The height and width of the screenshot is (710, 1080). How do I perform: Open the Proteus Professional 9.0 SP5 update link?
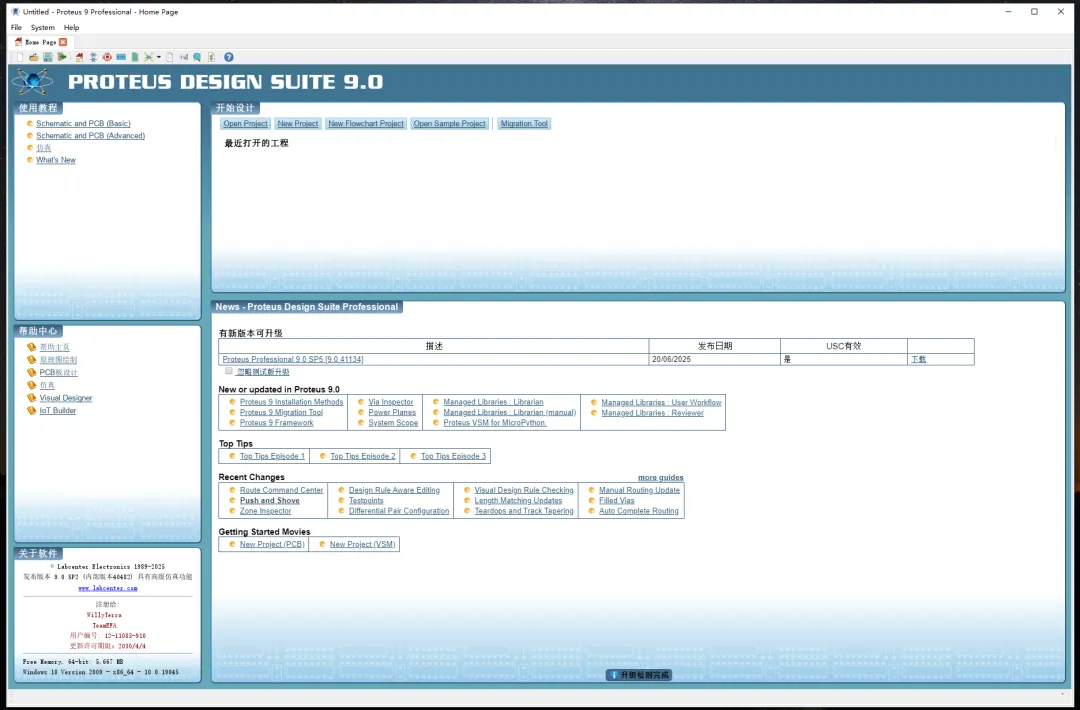(293, 359)
